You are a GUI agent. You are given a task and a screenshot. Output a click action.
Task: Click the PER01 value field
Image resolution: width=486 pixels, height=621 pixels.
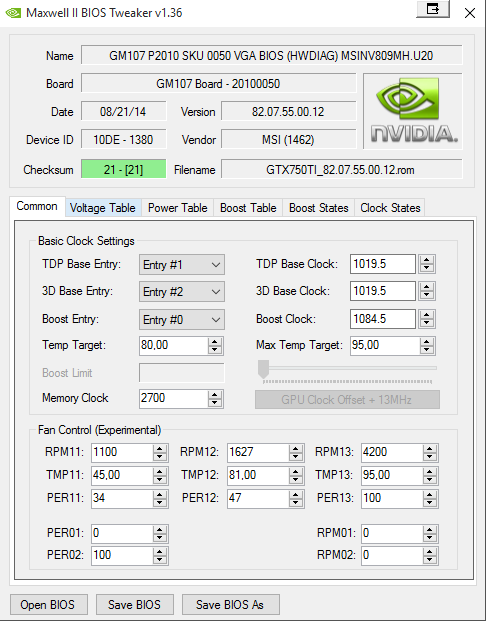click(x=122, y=533)
